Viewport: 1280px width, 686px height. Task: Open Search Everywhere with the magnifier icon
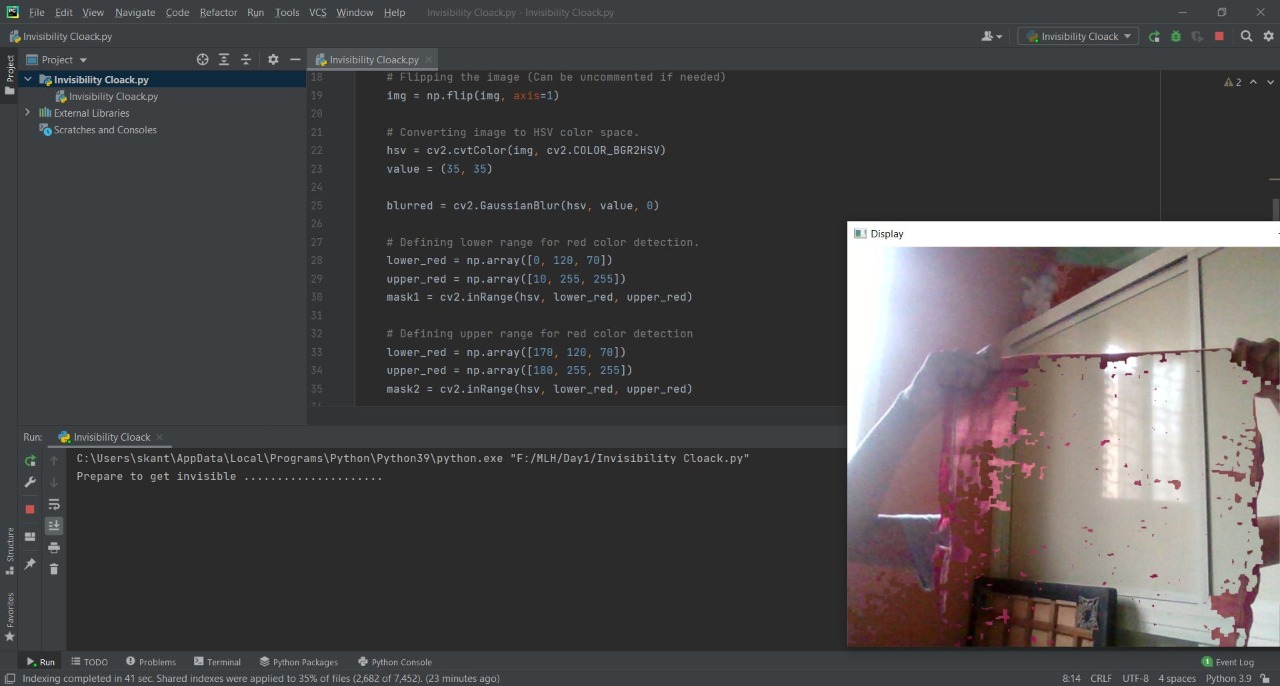coord(1246,36)
